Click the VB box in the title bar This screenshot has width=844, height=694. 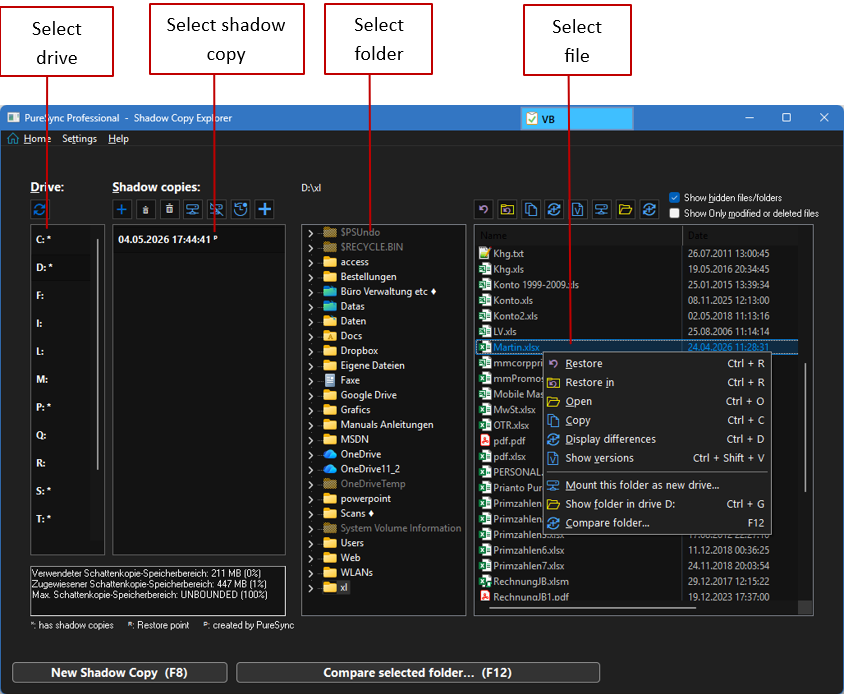pos(576,118)
